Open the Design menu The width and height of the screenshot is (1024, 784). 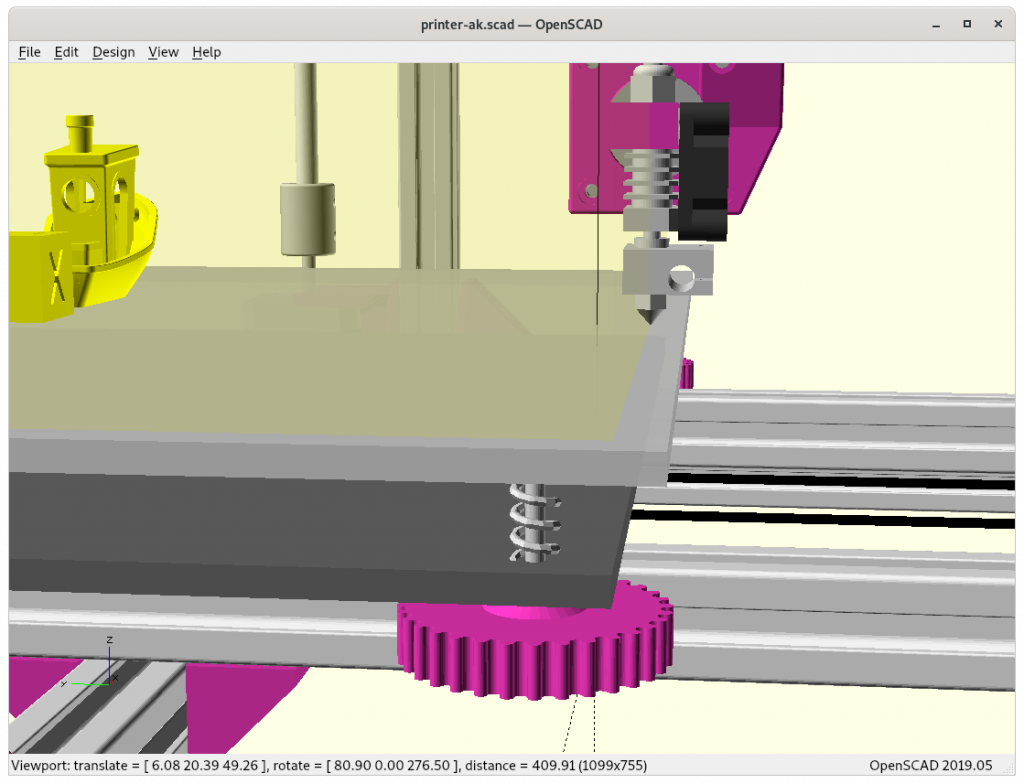coord(114,52)
